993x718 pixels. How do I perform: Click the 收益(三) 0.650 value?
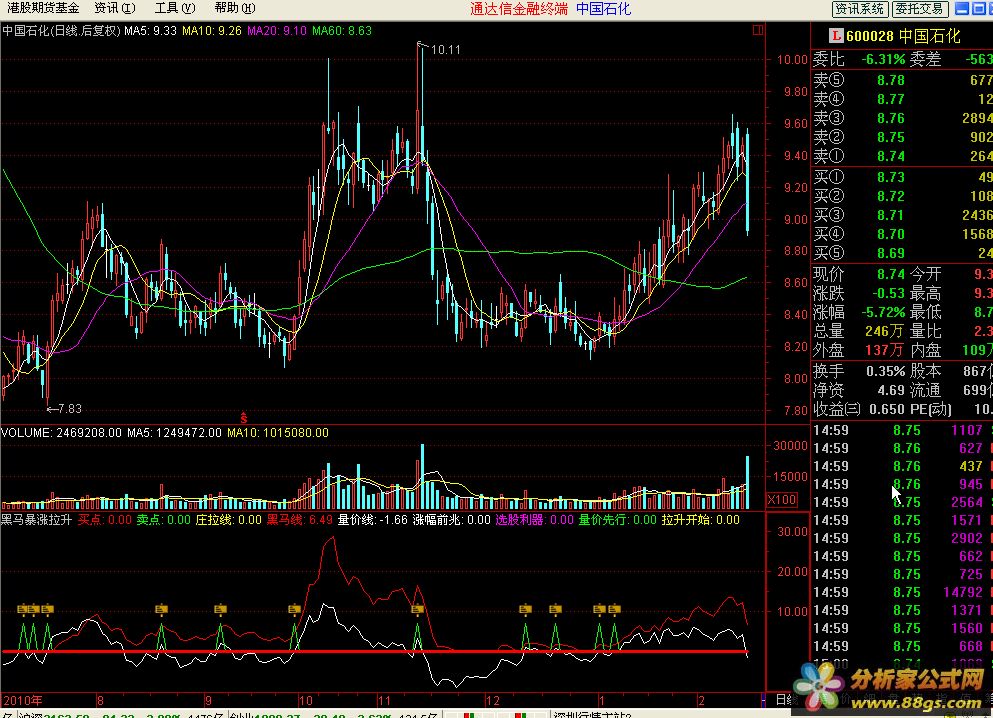click(887, 409)
